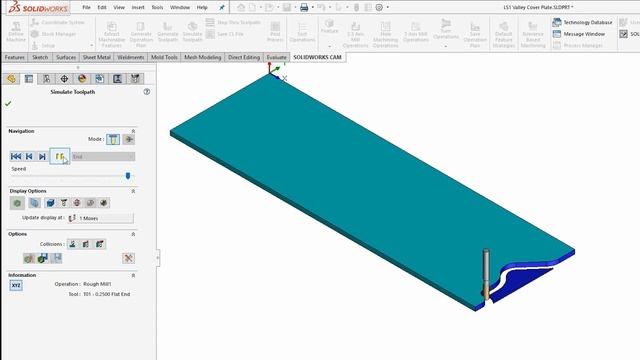Open the FeatureManager design tree tab

tap(11, 79)
